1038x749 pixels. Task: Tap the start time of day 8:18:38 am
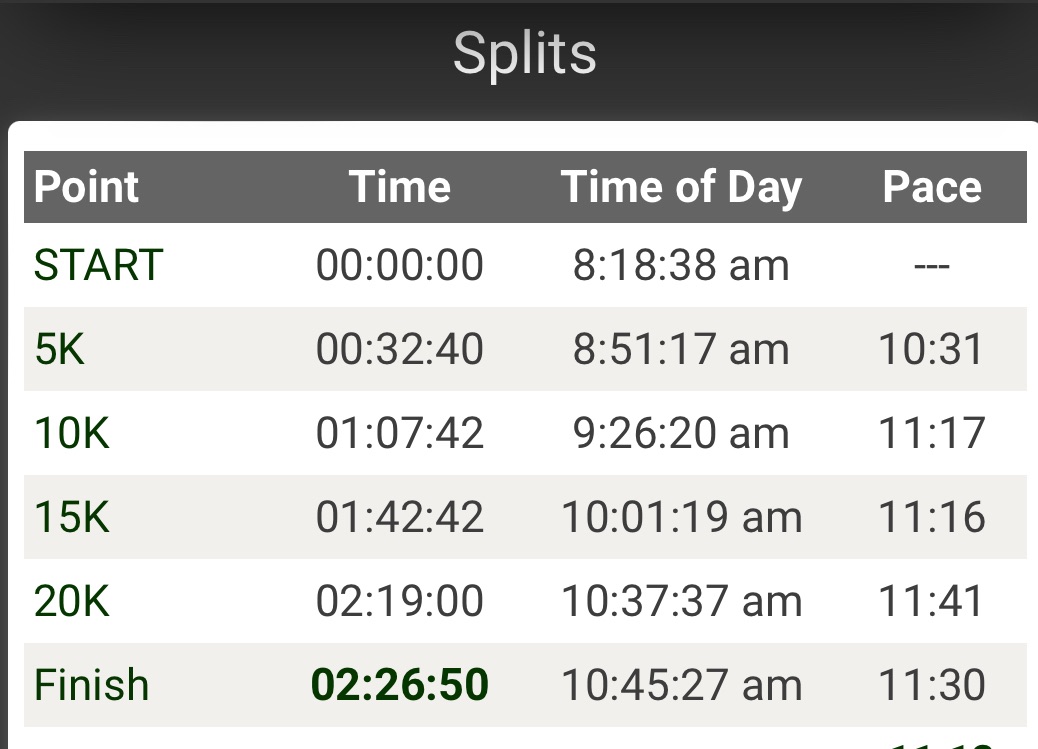coord(681,265)
